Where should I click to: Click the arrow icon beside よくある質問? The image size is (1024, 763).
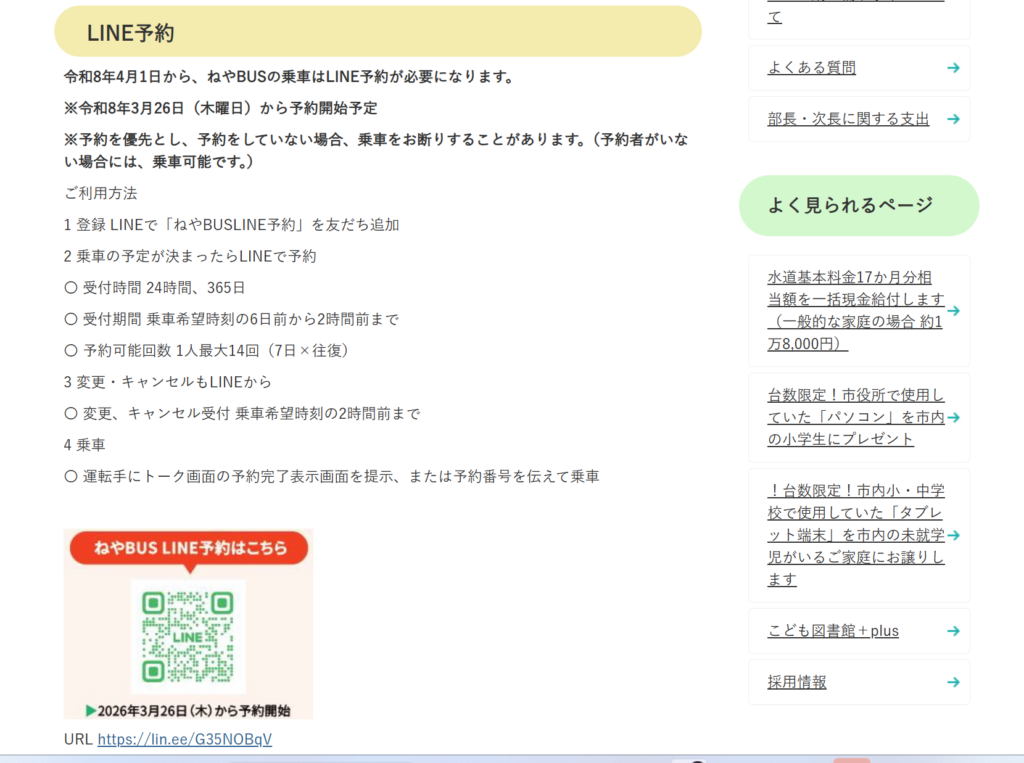(x=953, y=68)
